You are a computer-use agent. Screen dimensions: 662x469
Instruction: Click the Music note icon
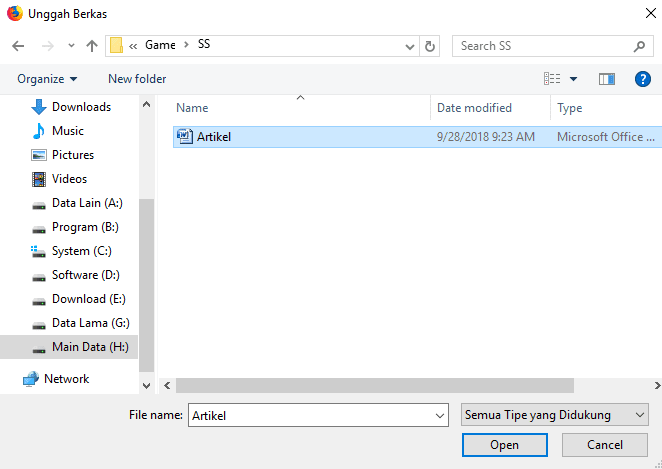(38, 131)
